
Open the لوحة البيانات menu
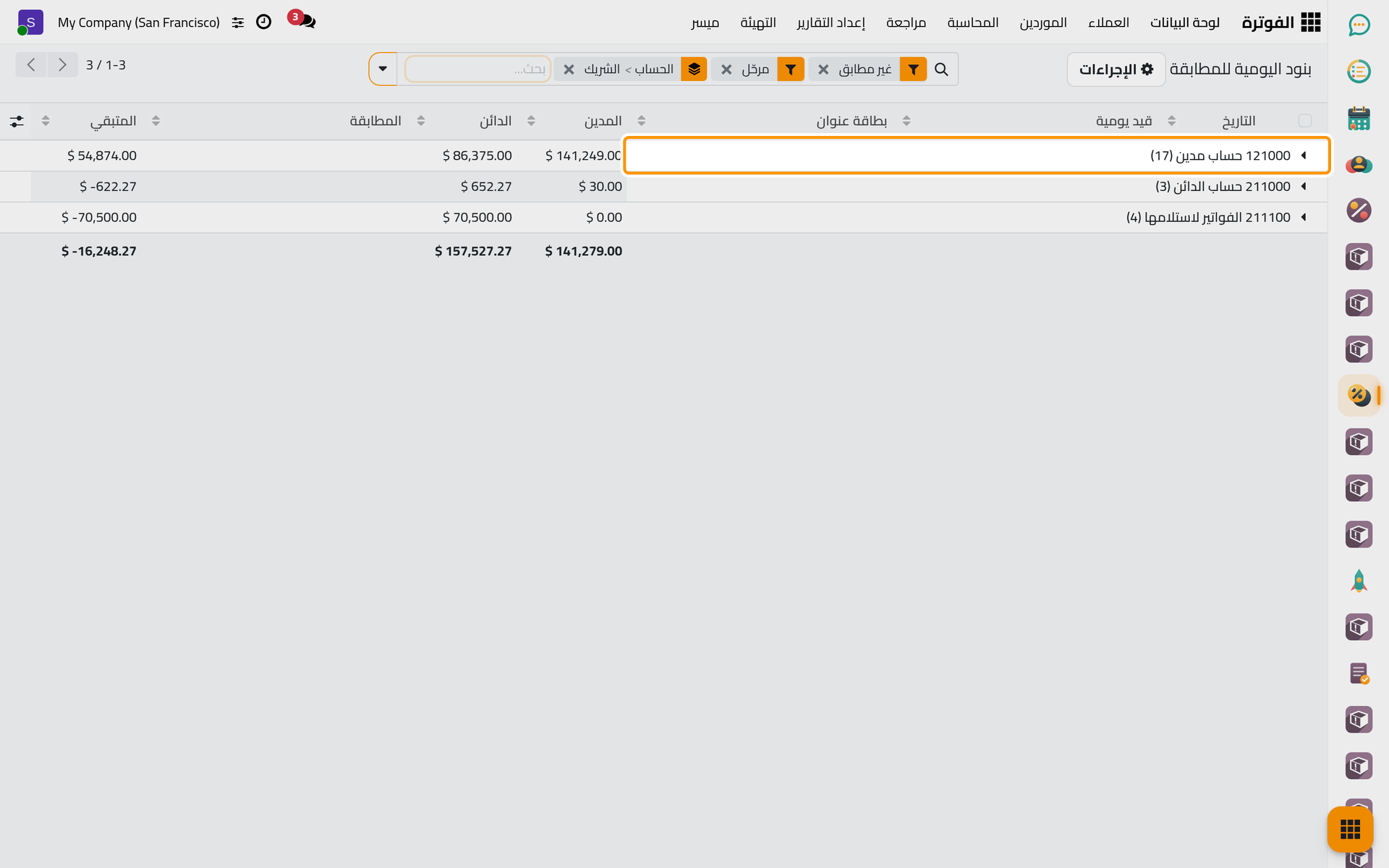click(1184, 22)
